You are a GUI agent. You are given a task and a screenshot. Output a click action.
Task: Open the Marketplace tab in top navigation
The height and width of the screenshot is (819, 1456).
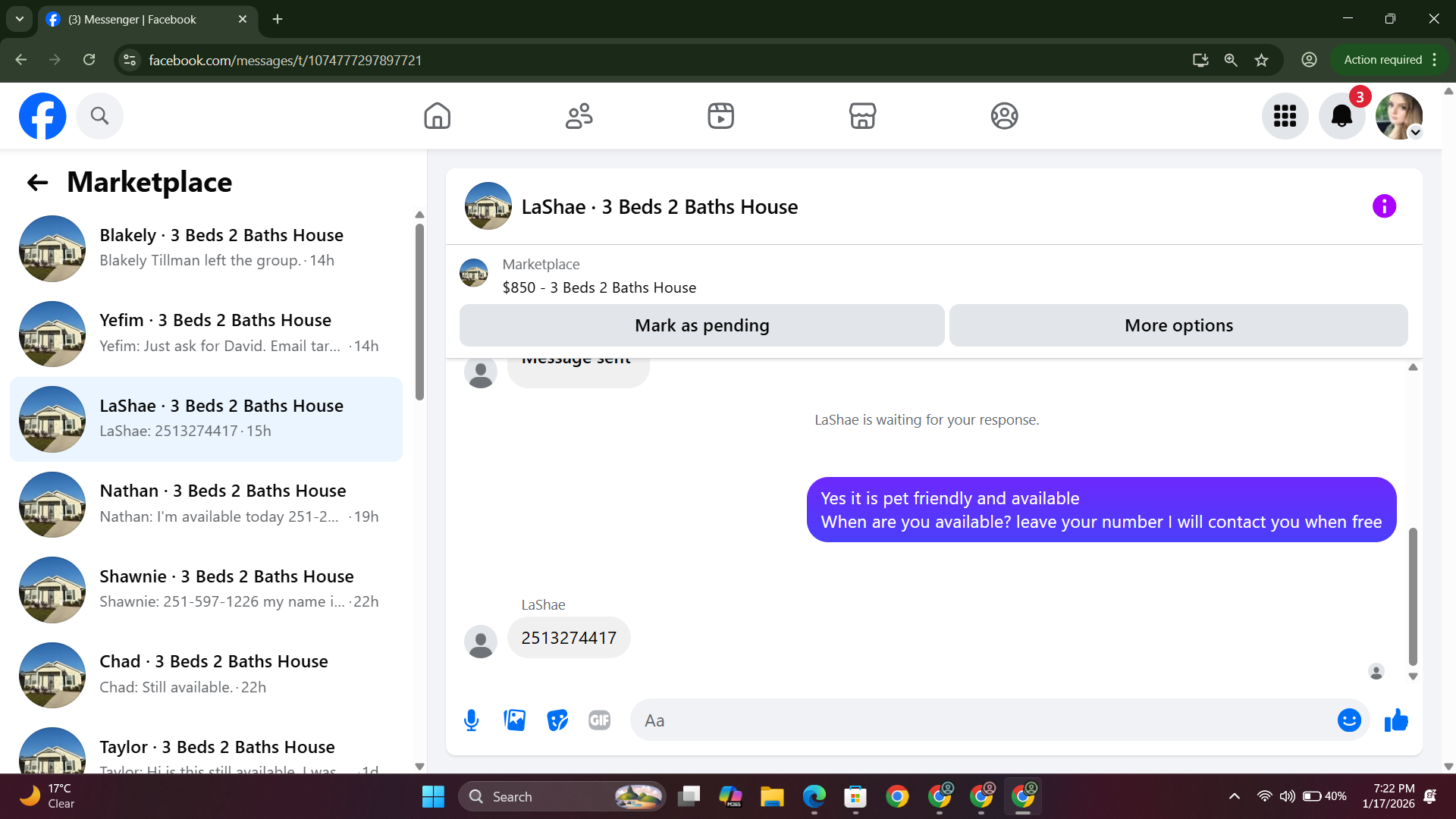862,116
